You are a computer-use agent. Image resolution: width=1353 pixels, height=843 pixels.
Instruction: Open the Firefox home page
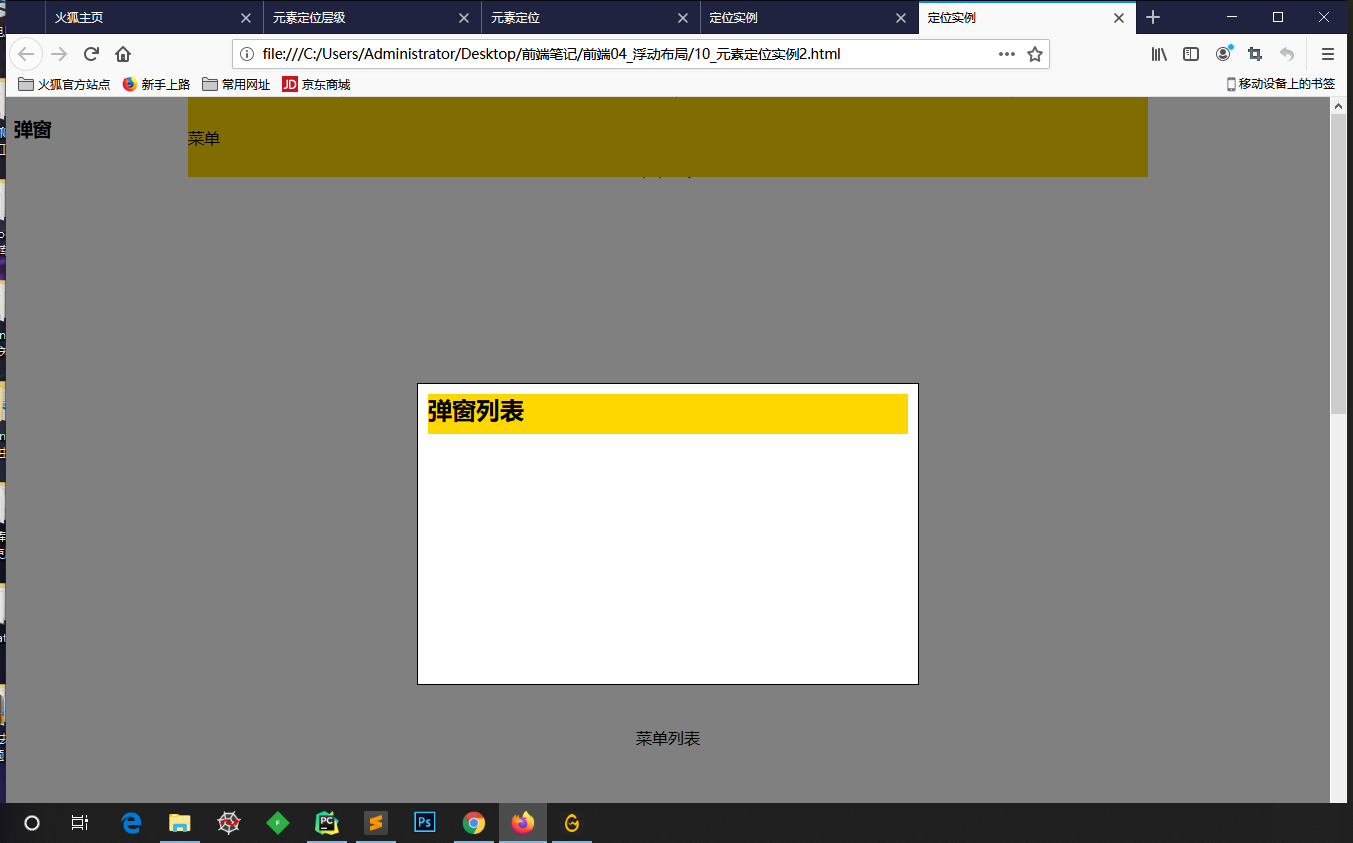point(122,54)
